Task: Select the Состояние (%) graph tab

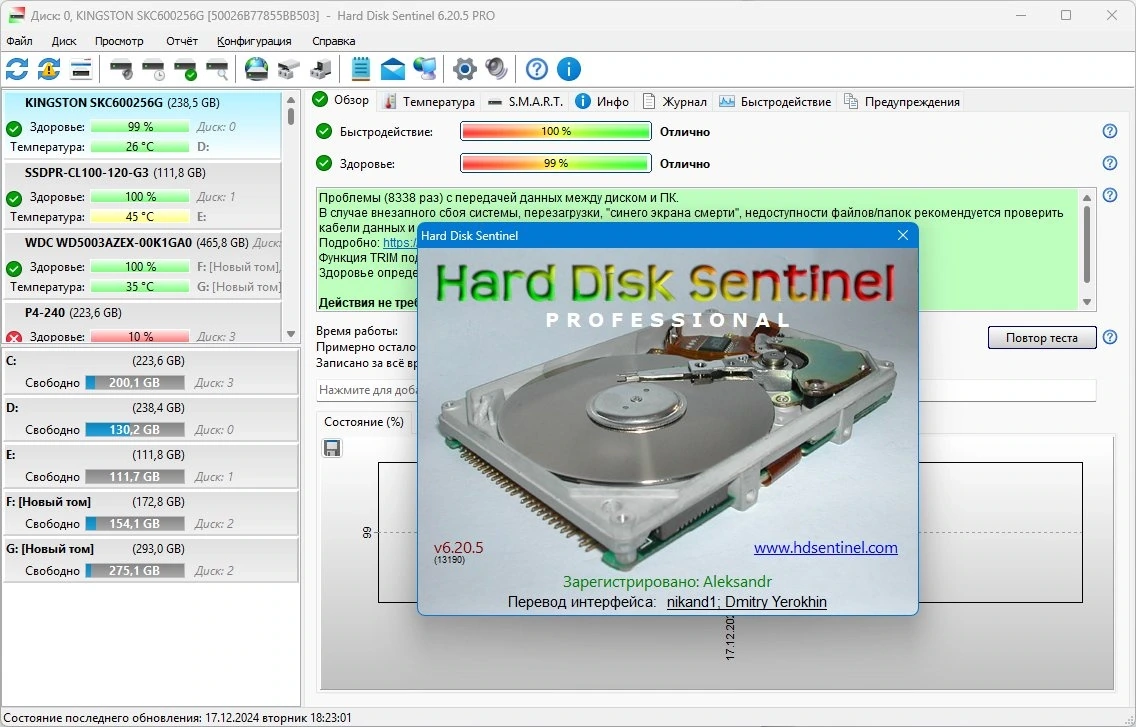Action: [364, 422]
